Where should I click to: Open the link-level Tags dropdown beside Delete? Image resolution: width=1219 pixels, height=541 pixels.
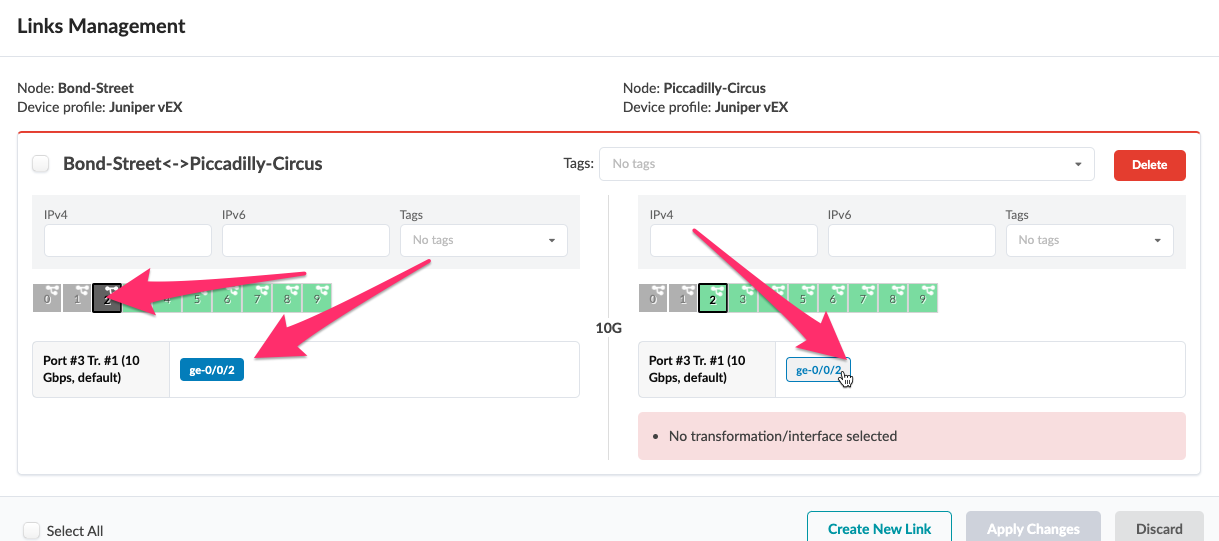846,164
